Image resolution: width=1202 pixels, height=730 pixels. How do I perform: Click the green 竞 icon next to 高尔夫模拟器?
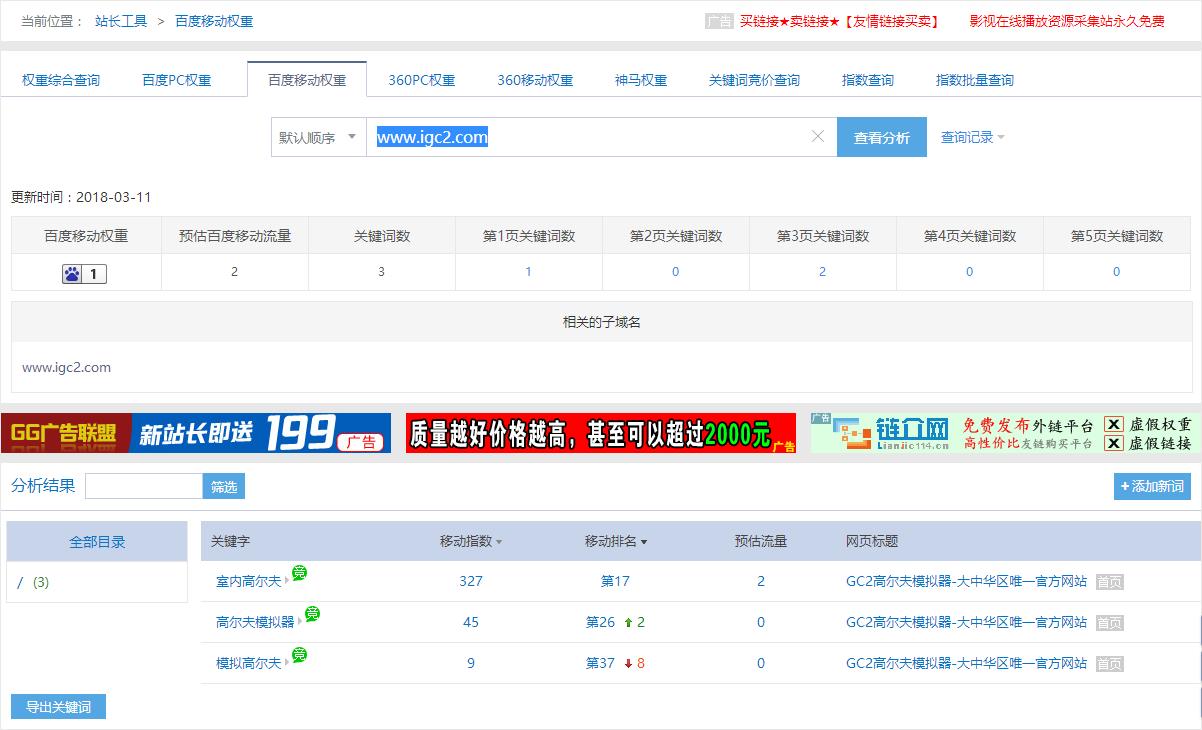click(x=312, y=613)
